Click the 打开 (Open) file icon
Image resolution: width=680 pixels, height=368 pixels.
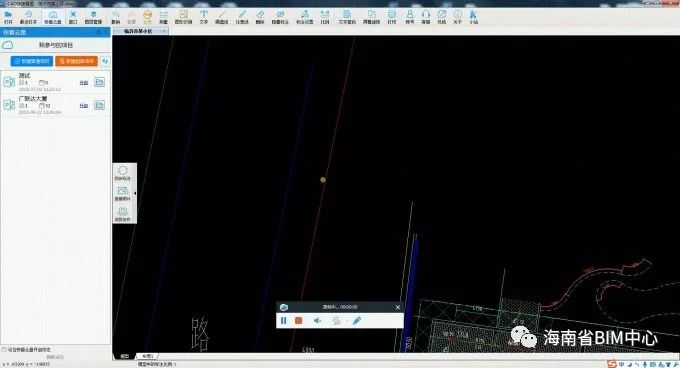point(8,17)
